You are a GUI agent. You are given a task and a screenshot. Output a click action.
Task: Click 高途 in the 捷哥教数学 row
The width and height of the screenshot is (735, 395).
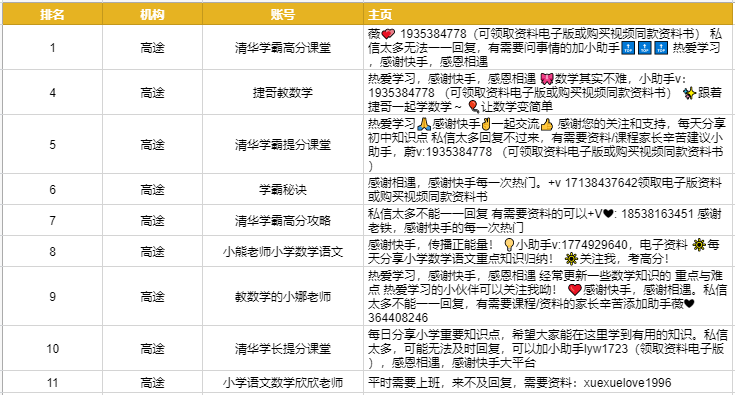click(152, 92)
